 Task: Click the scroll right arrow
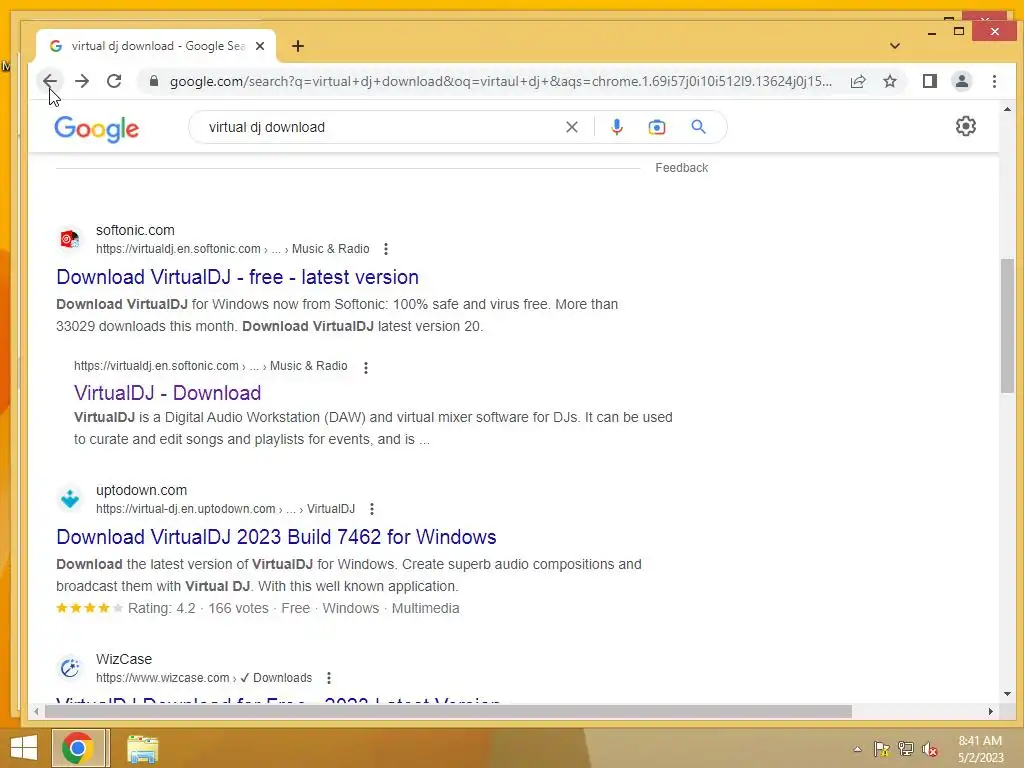991,711
